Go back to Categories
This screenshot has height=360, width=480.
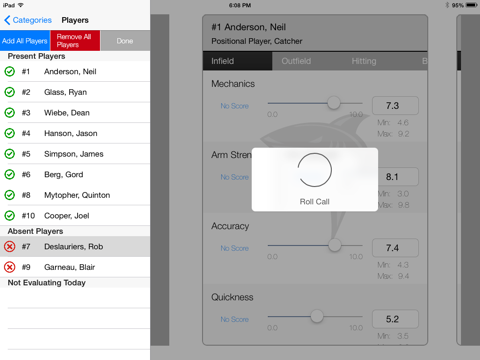pos(28,20)
